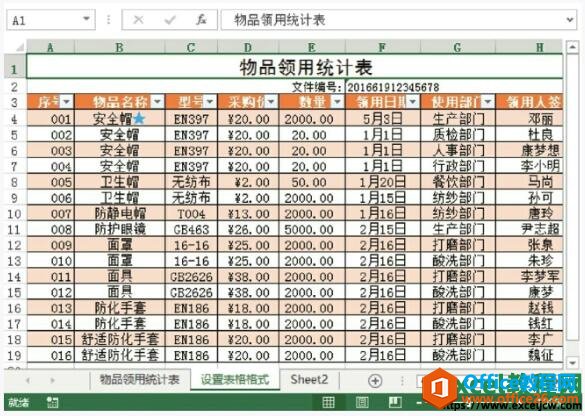Select column E header

[x=312, y=47]
